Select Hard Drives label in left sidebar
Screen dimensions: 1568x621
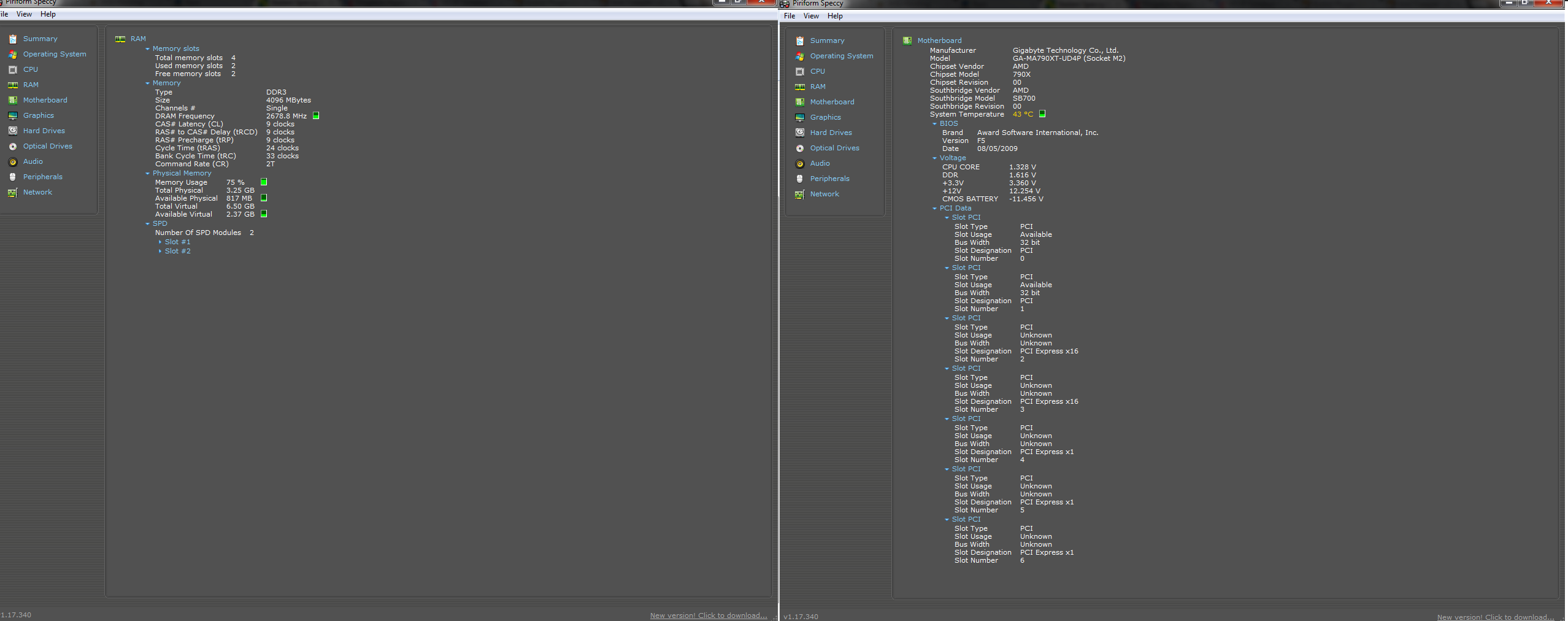coord(44,131)
